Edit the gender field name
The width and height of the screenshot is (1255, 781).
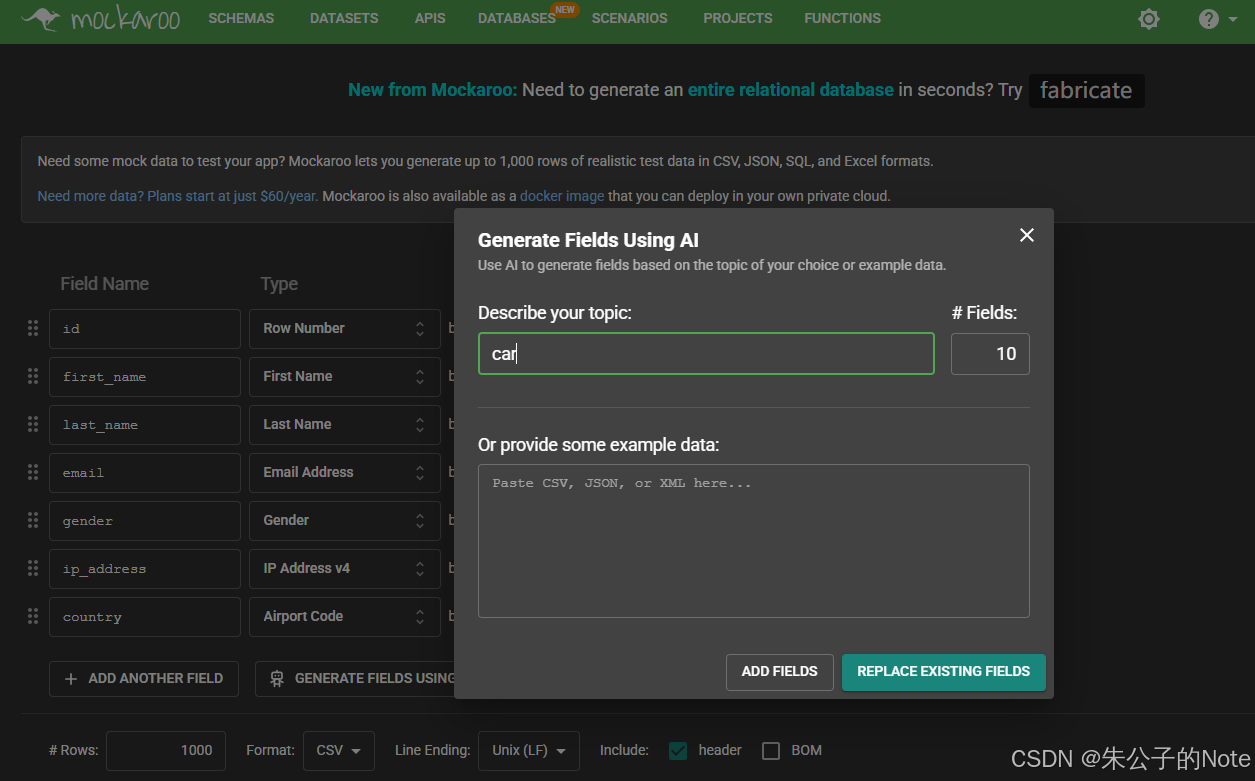145,520
